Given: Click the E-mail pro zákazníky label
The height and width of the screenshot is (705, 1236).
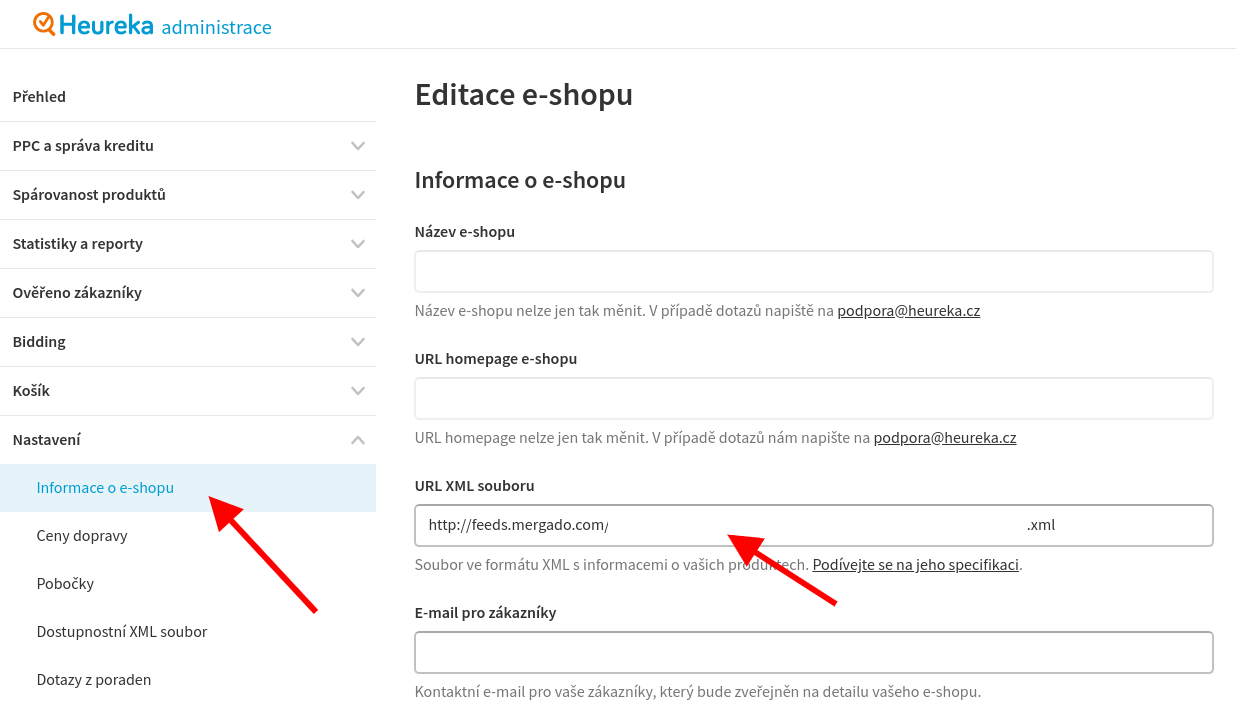Looking at the screenshot, I should click(486, 613).
